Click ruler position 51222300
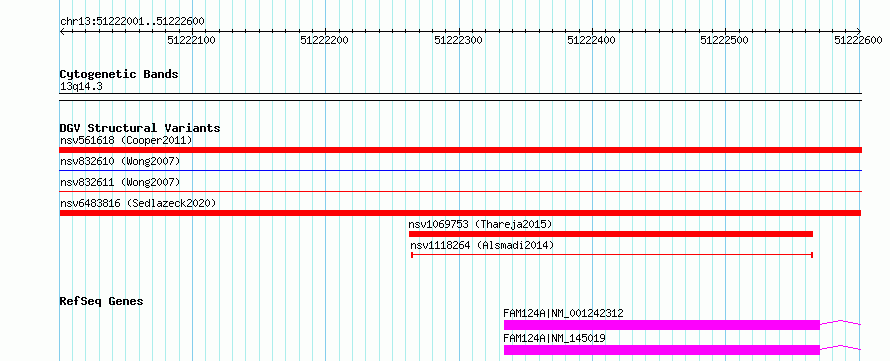Image resolution: width=890 pixels, height=361 pixels. point(458,40)
